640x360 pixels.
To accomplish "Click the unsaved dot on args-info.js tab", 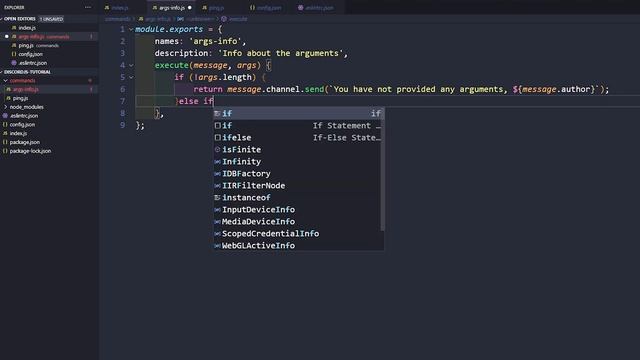I will [x=190, y=8].
